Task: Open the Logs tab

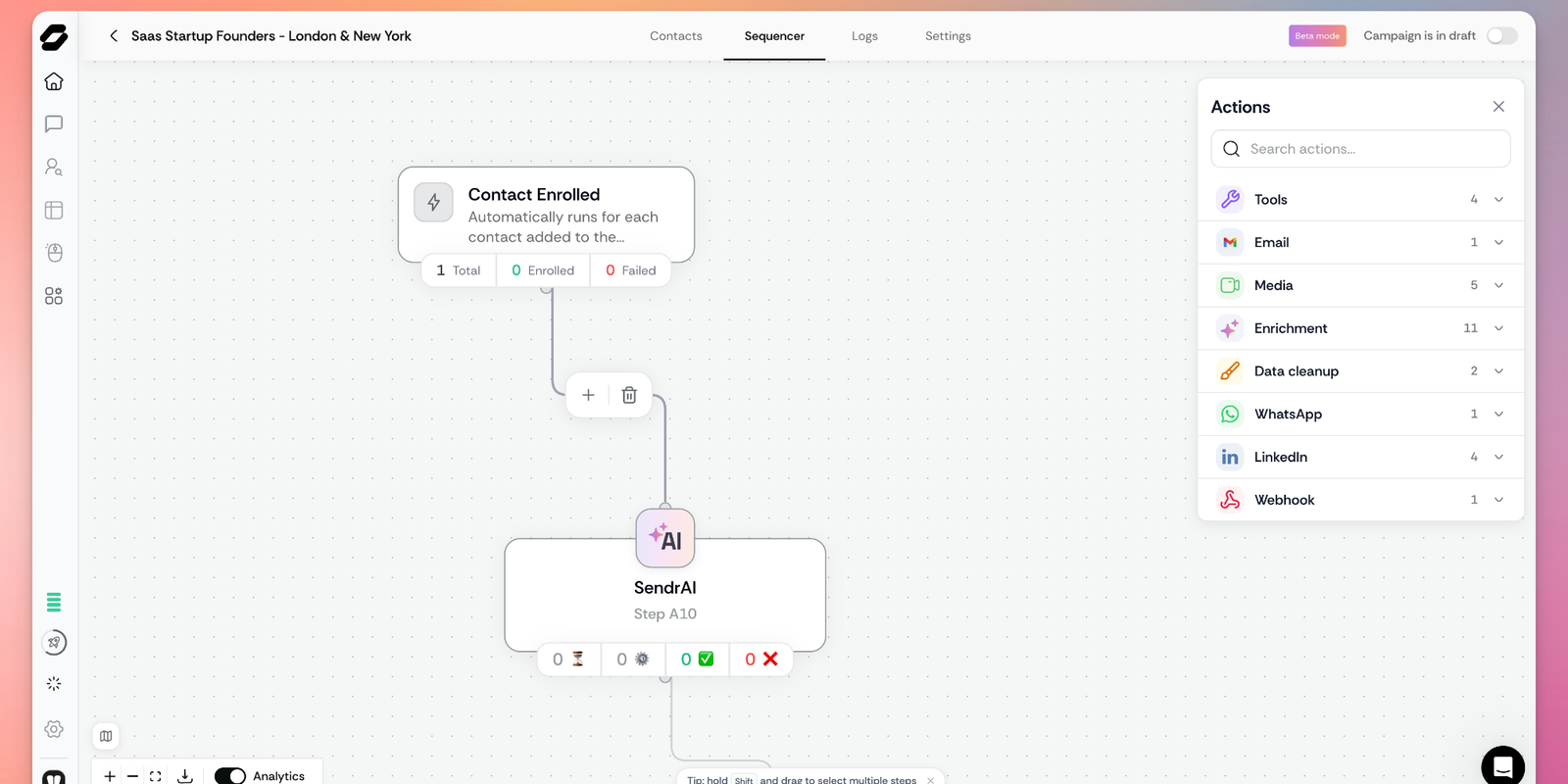Action: point(864,36)
